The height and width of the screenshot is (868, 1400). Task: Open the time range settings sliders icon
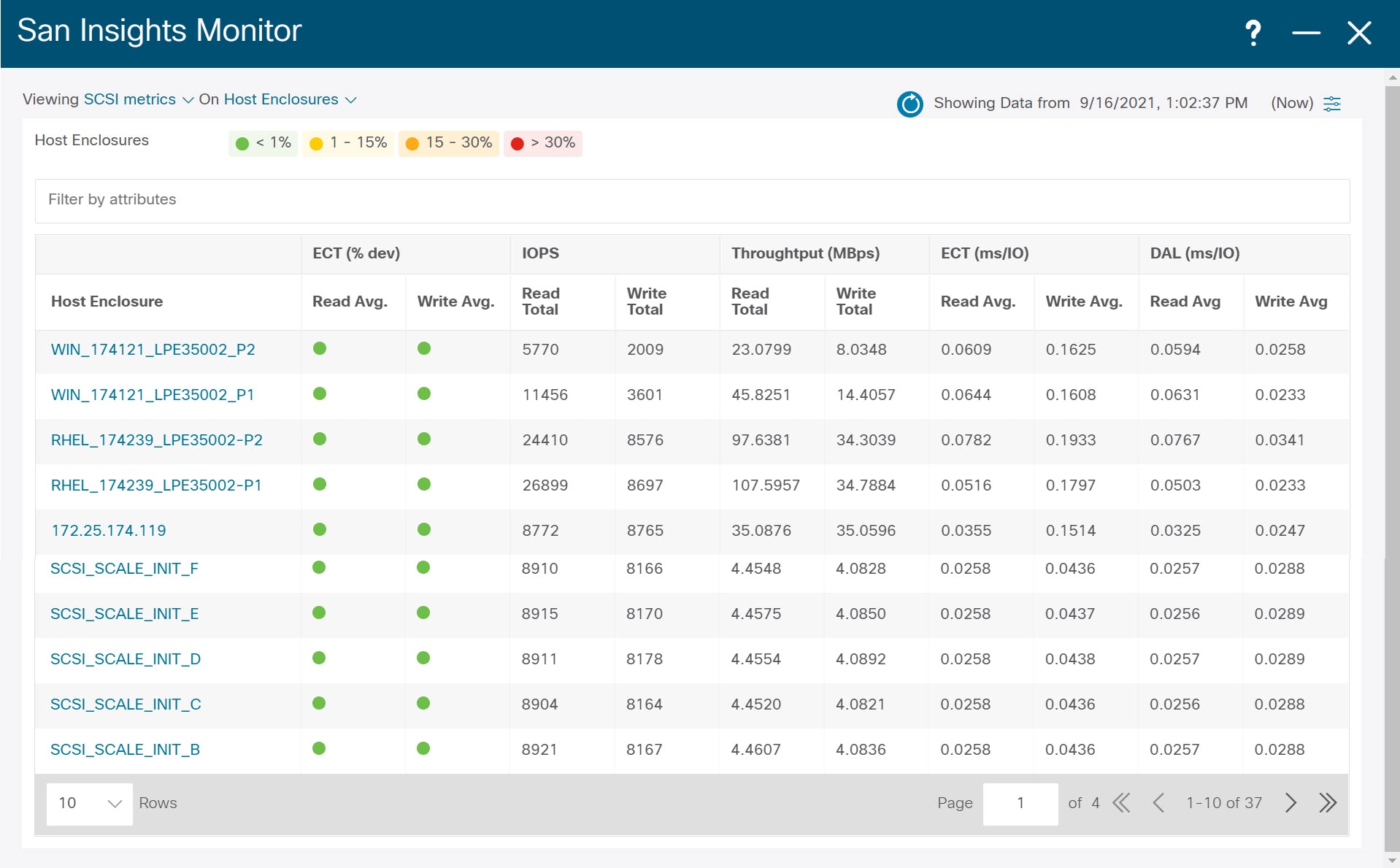pos(1332,104)
